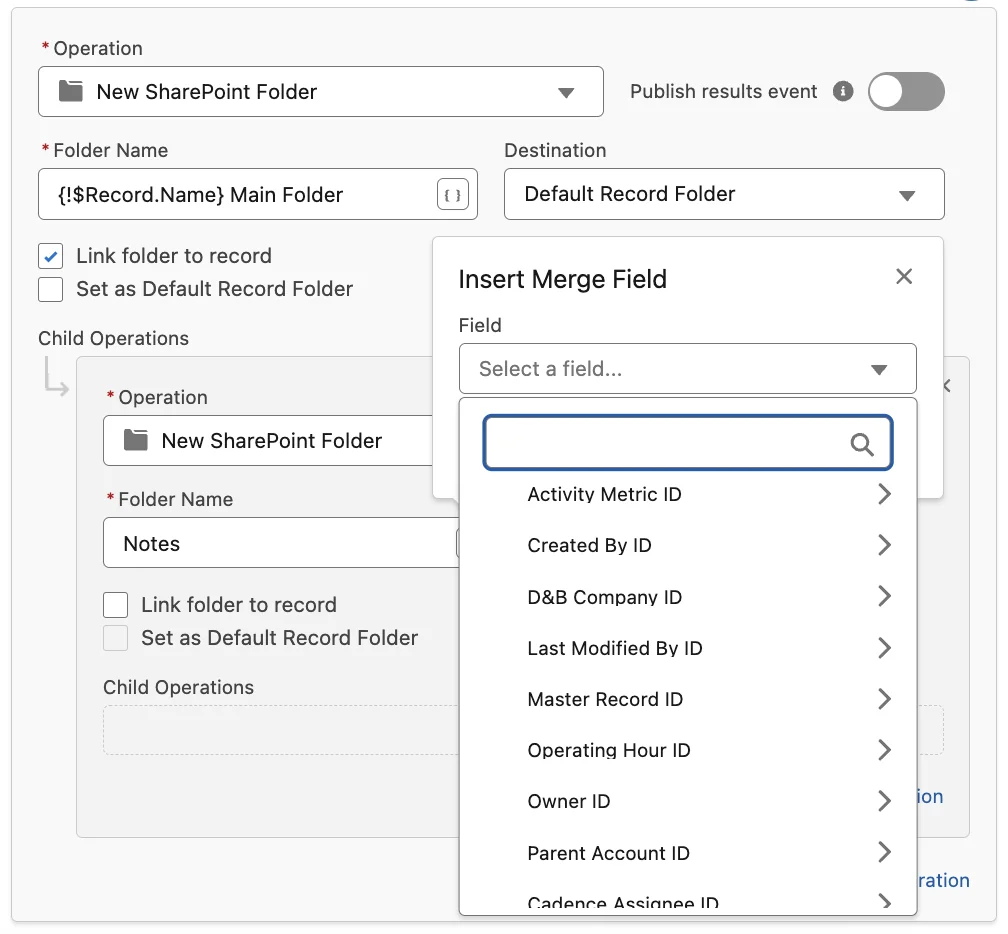This screenshot has width=1008, height=934.
Task: Click the merge field braces icon in Folder Name
Action: 453,194
